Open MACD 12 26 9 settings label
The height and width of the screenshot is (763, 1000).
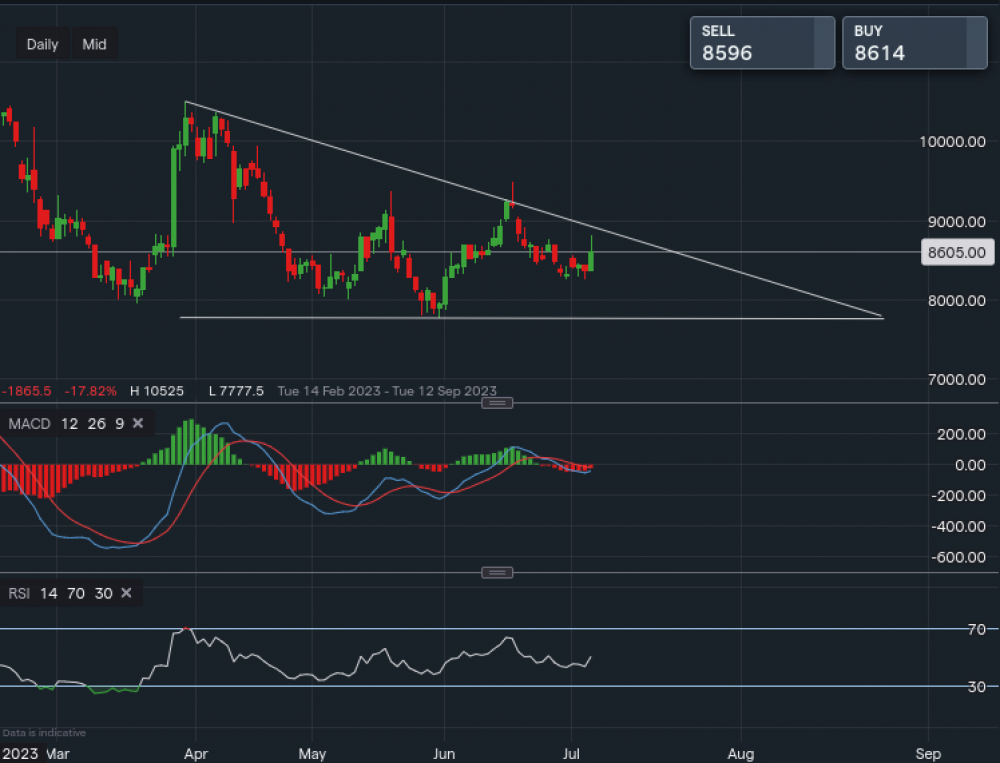point(65,424)
